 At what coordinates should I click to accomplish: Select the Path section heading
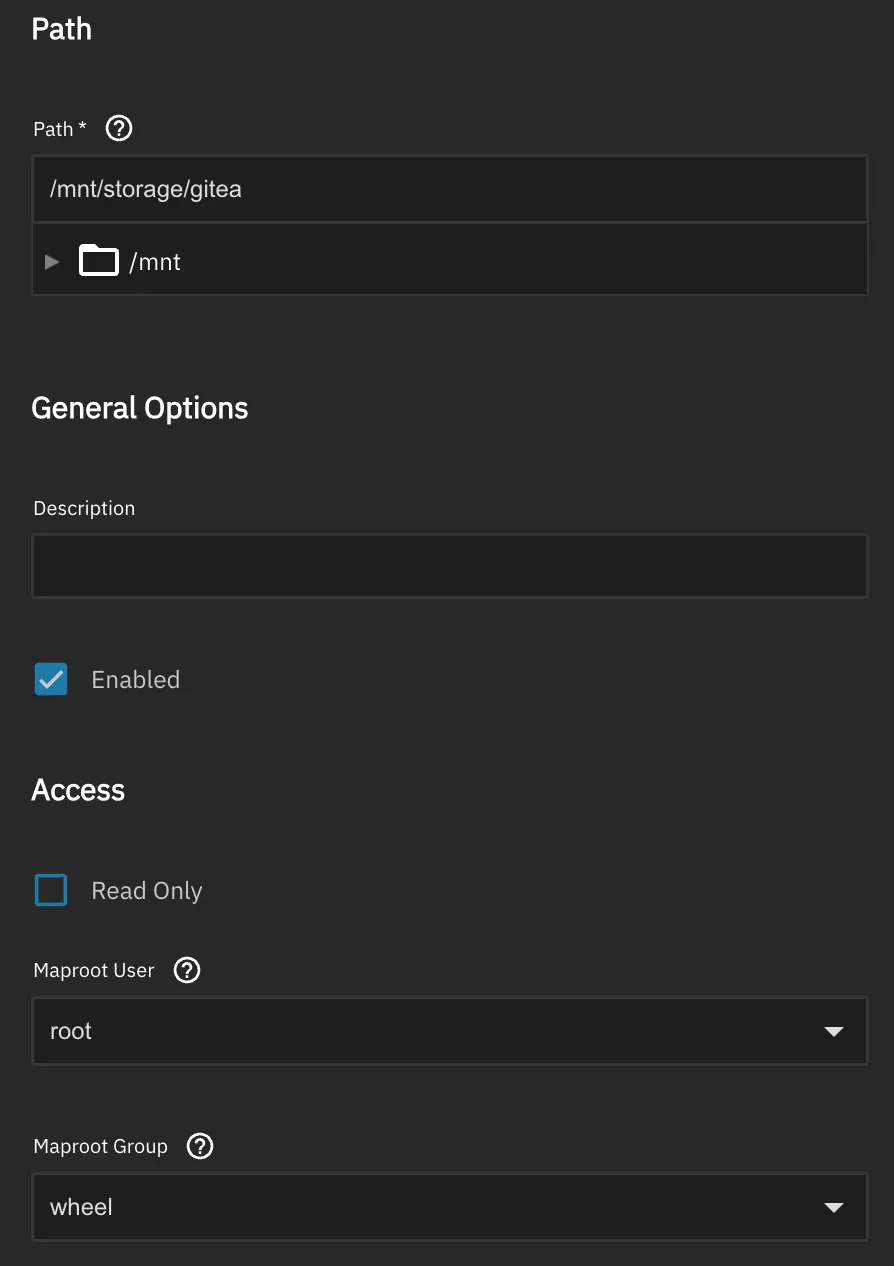point(61,29)
